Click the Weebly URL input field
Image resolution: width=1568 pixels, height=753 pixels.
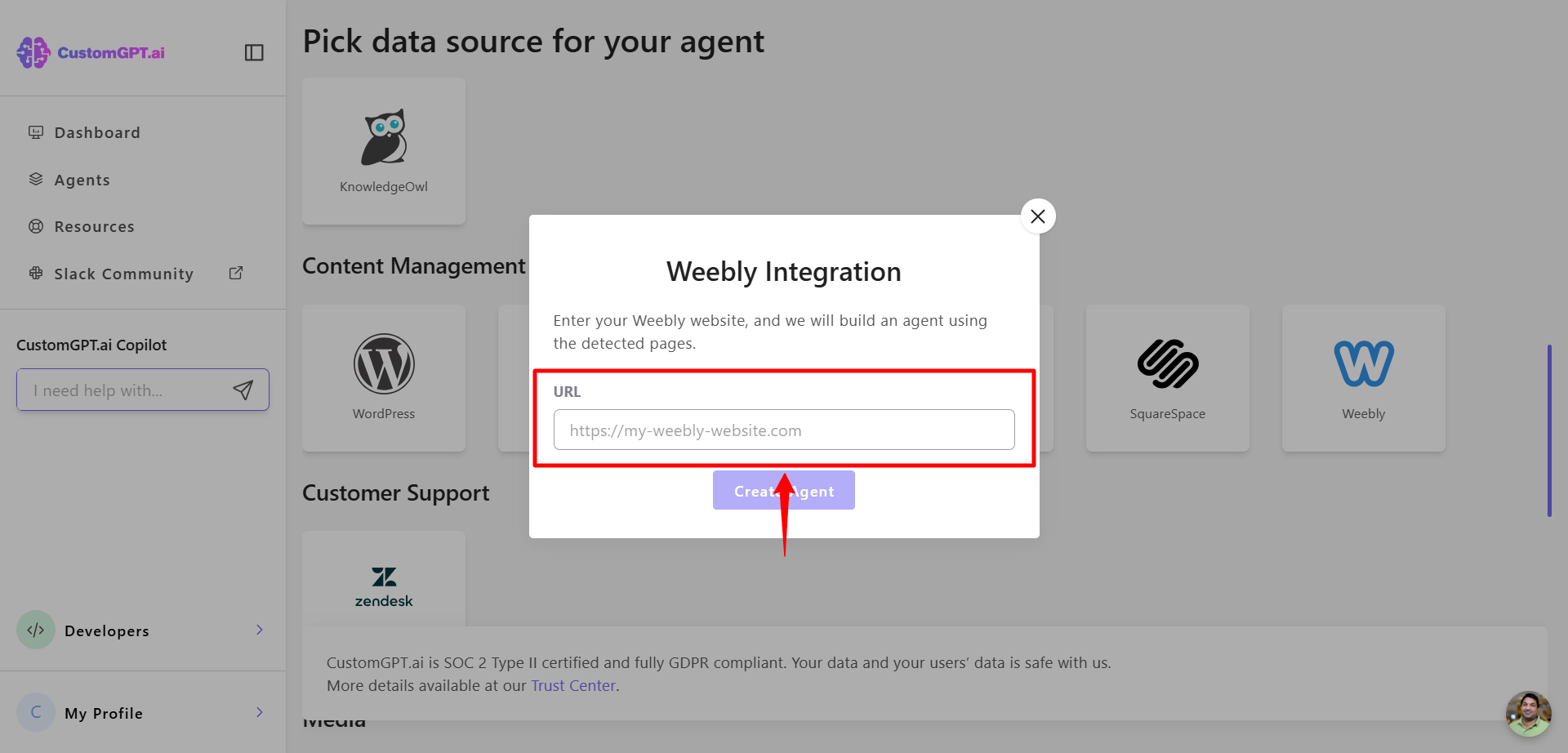click(x=784, y=430)
